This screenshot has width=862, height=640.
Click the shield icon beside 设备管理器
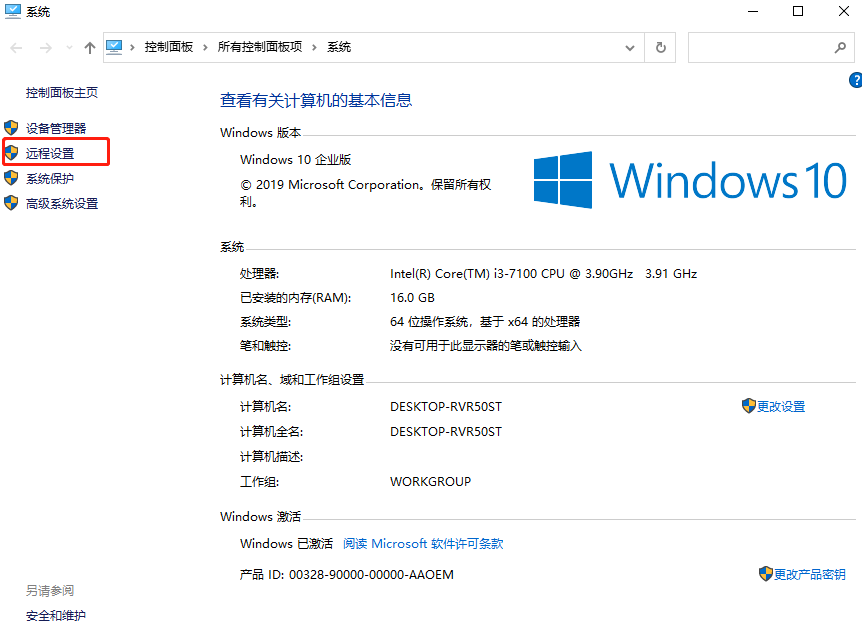point(12,128)
